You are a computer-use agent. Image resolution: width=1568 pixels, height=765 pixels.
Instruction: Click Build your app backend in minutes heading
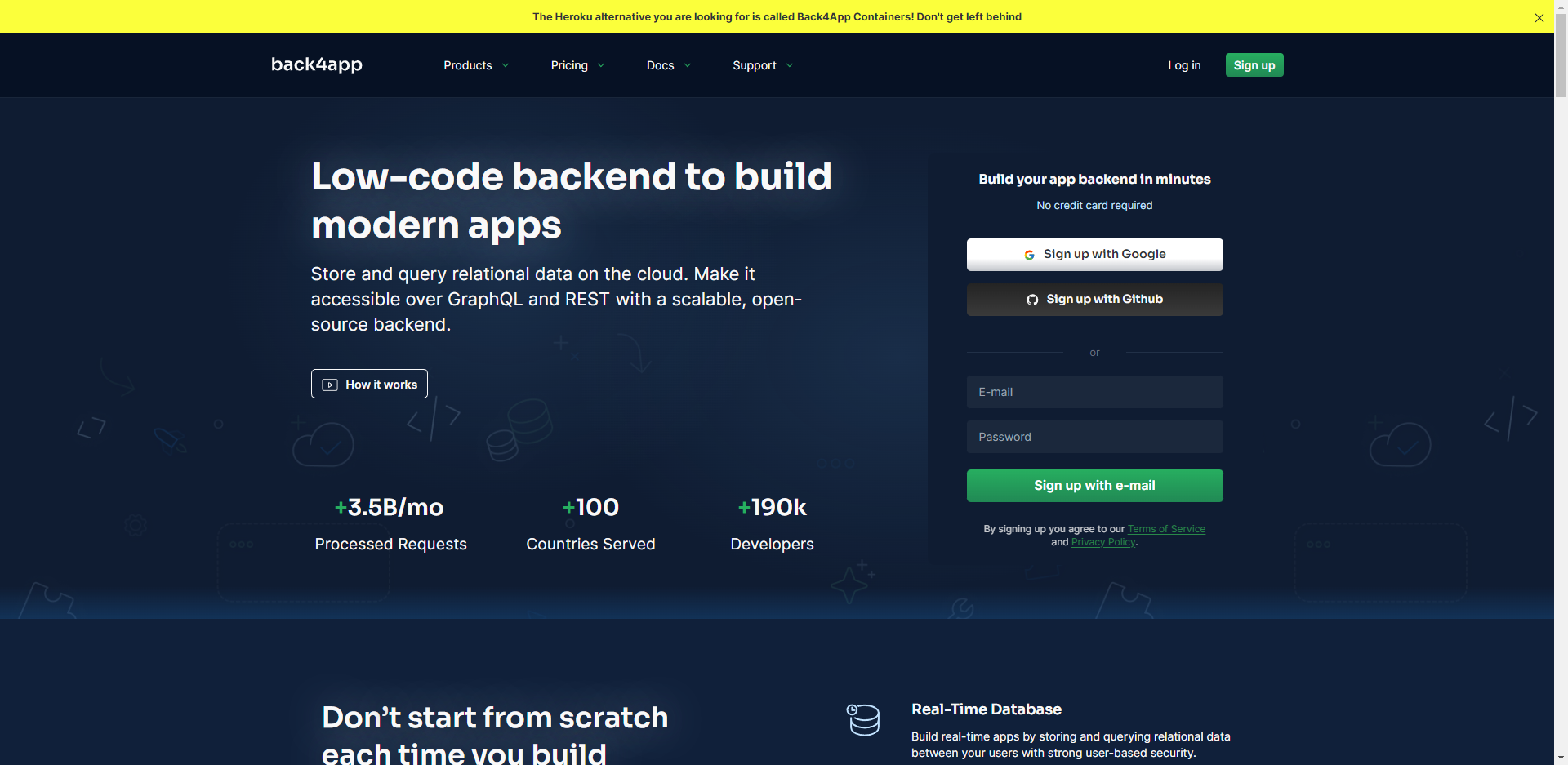point(1094,179)
